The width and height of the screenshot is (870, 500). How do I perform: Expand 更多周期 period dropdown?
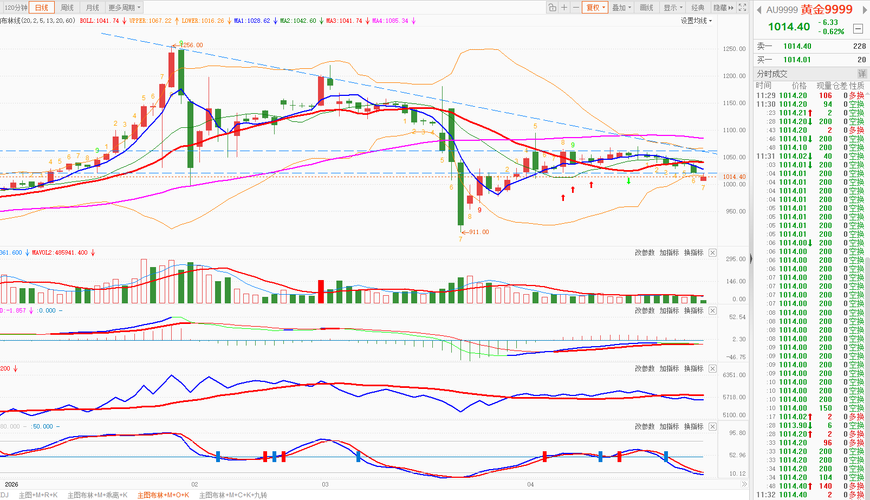point(124,7)
